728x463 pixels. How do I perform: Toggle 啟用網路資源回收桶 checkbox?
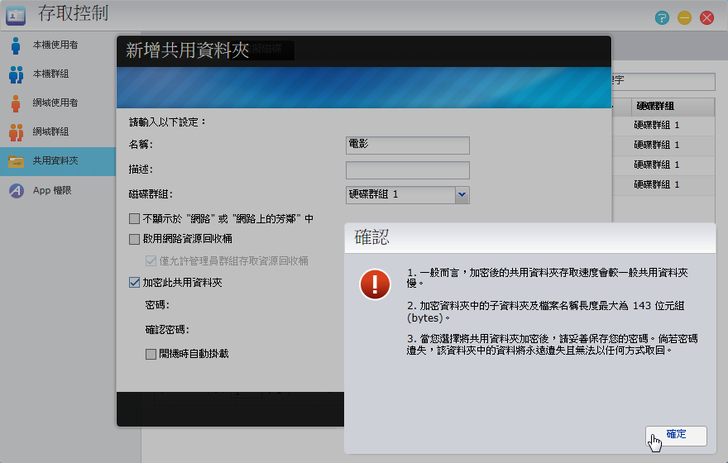point(135,239)
